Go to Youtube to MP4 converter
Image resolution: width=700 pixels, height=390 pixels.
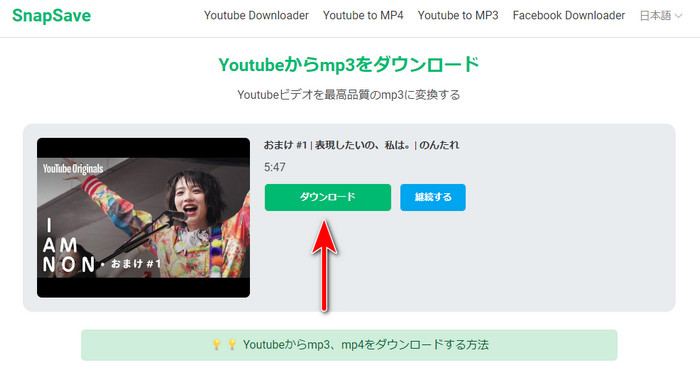point(363,16)
